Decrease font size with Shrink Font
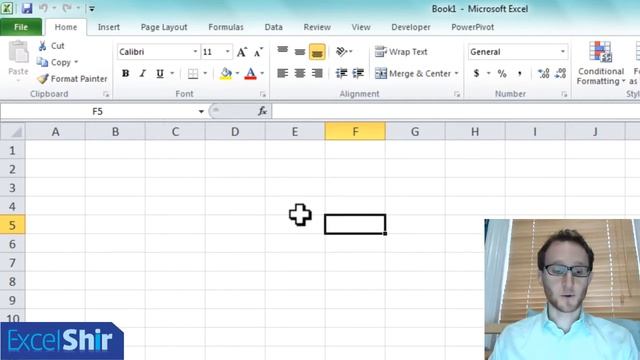The height and width of the screenshot is (360, 640). 258,52
